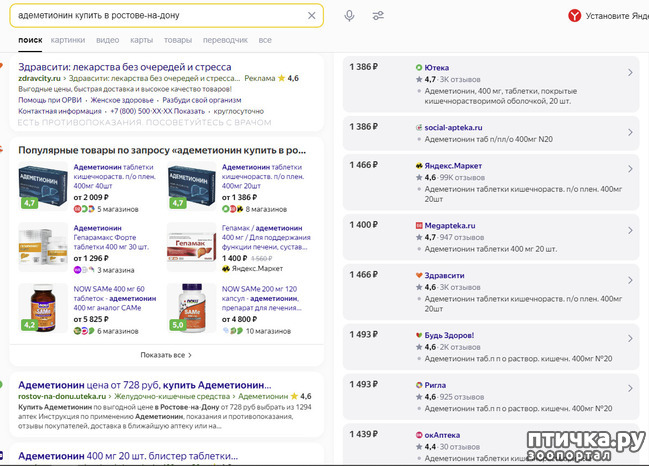Open Будь Здоров! offer chevron
The width and height of the screenshot is (649, 466).
pos(630,339)
